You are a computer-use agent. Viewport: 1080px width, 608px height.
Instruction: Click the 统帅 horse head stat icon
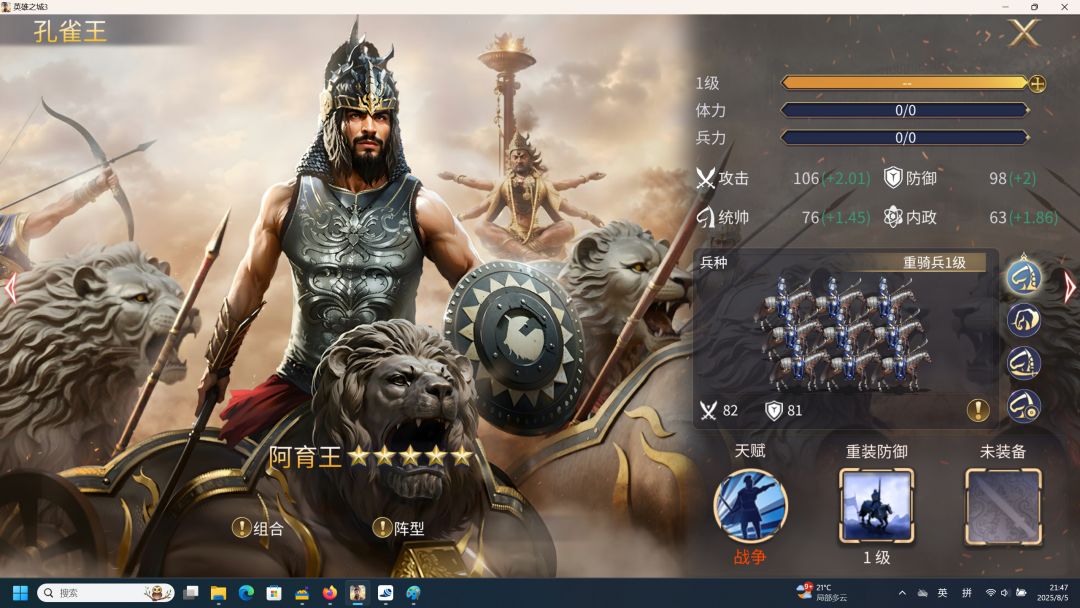(705, 218)
